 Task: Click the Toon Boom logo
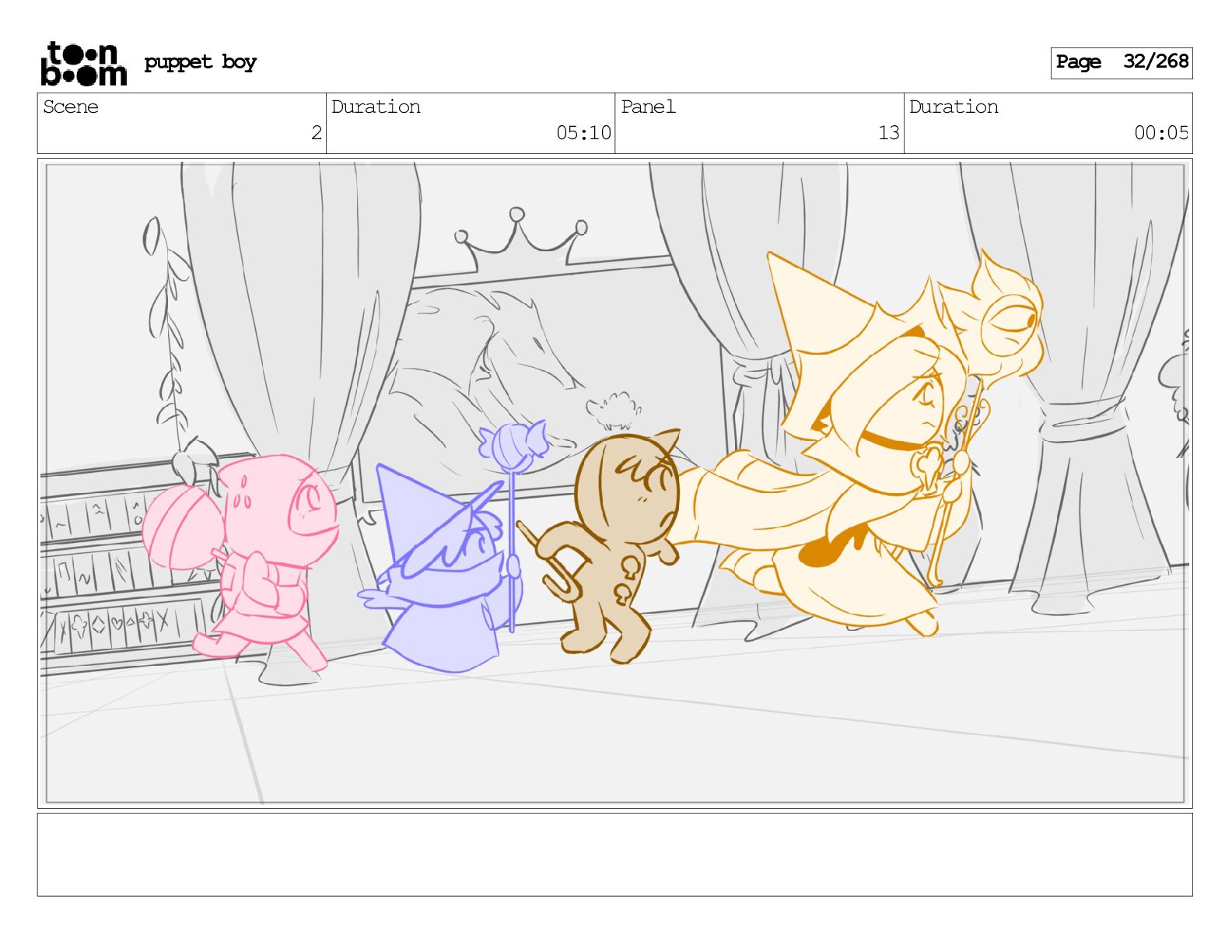(x=83, y=63)
